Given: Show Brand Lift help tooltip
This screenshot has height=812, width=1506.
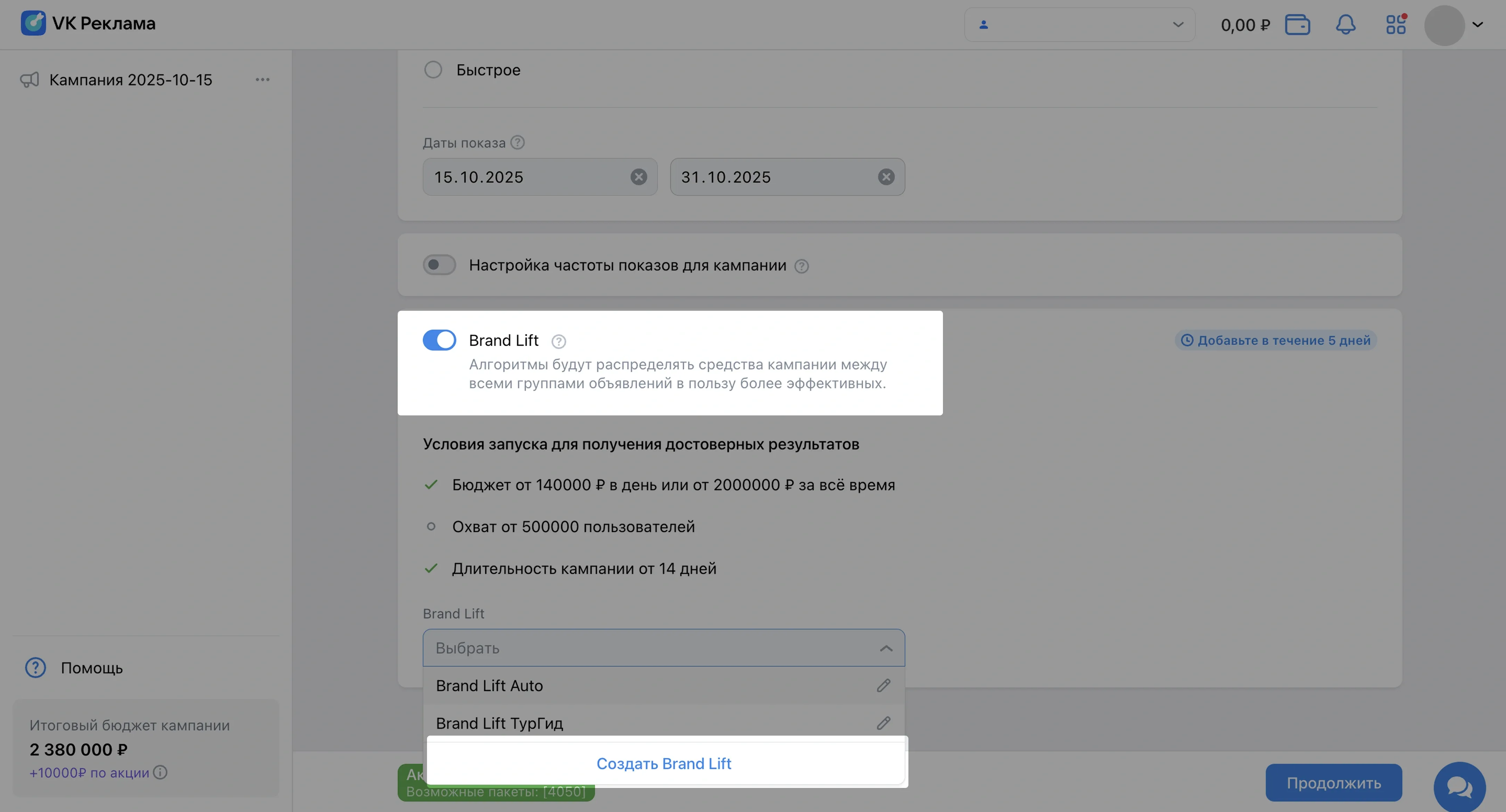Looking at the screenshot, I should pos(558,341).
